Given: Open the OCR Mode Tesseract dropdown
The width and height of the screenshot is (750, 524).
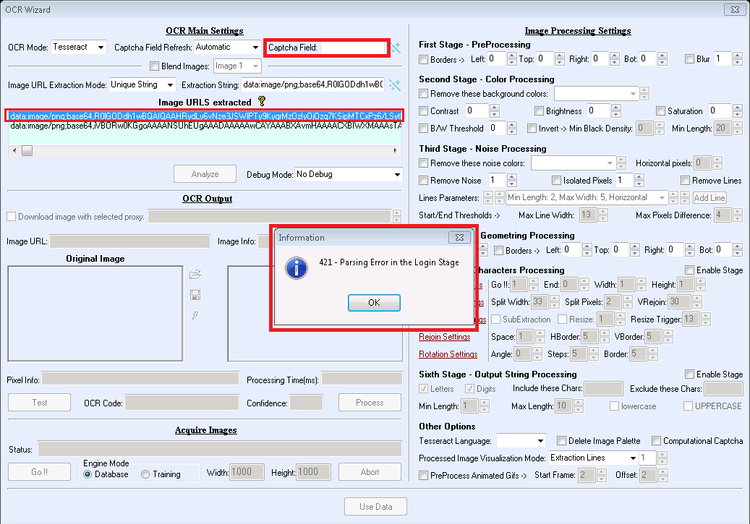Looking at the screenshot, I should (100, 47).
